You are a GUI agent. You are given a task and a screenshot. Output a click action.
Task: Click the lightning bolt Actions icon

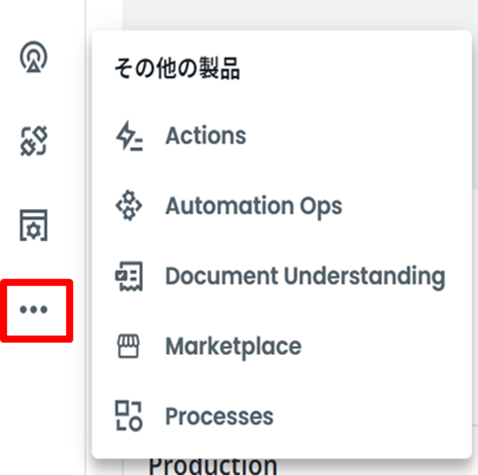(x=129, y=136)
